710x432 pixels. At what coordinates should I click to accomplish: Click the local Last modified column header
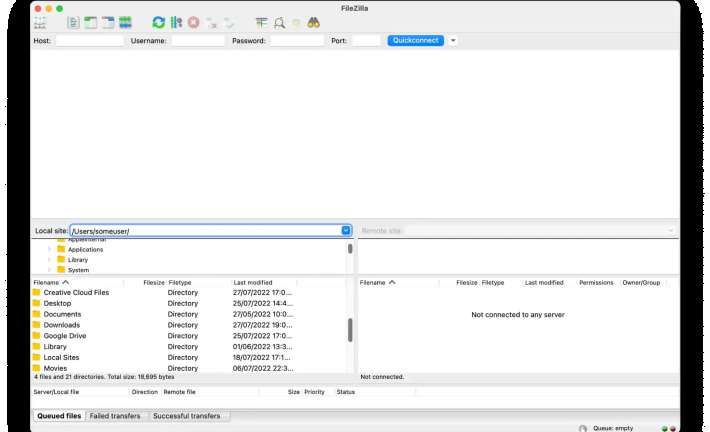253,282
